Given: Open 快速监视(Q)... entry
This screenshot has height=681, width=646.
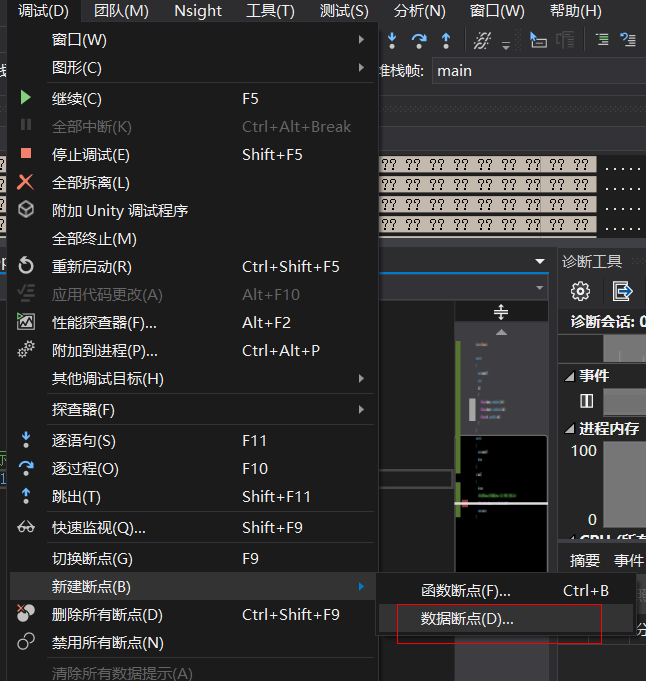Looking at the screenshot, I should click(x=192, y=528).
